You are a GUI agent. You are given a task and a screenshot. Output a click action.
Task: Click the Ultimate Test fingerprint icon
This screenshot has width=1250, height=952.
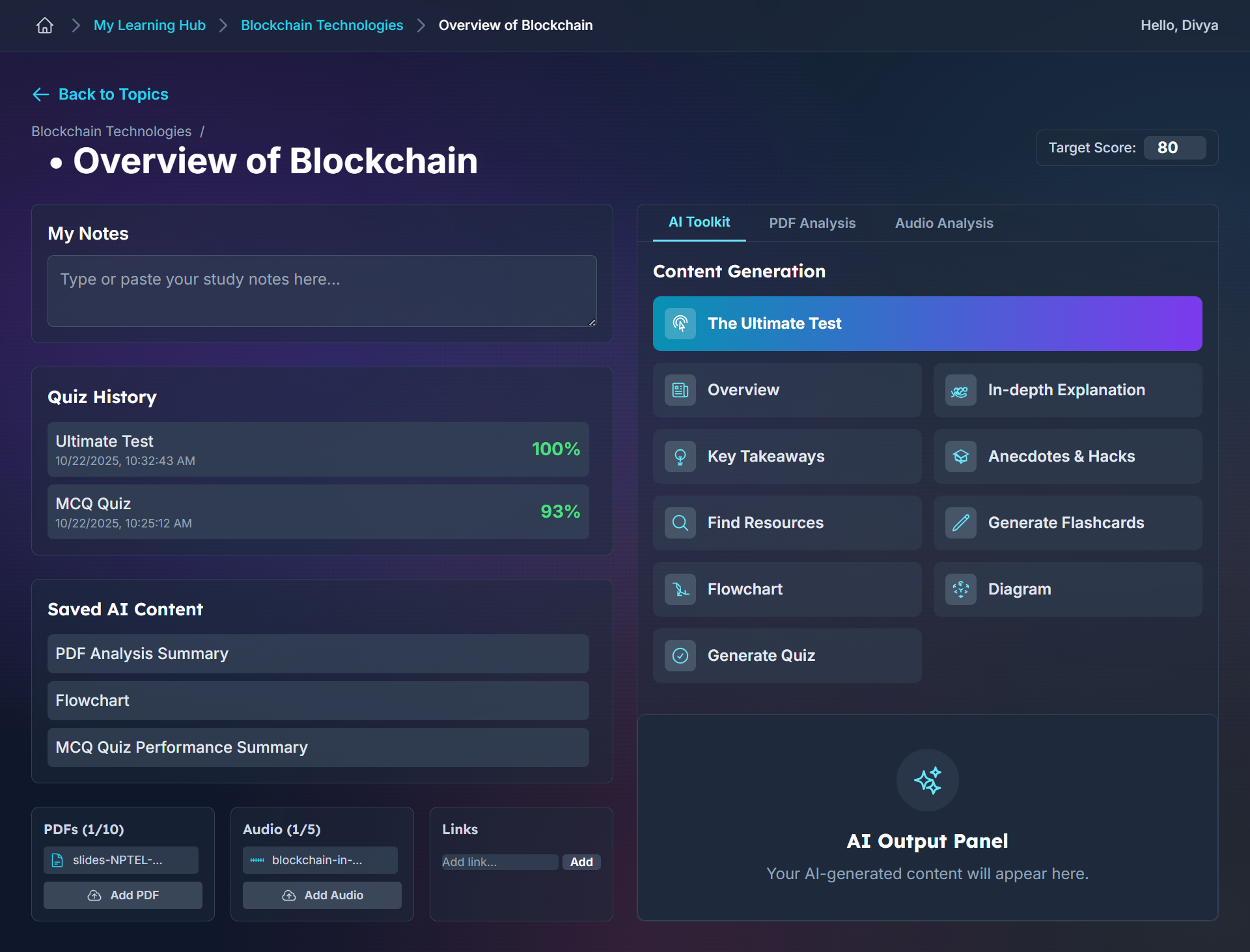pyautogui.click(x=680, y=324)
